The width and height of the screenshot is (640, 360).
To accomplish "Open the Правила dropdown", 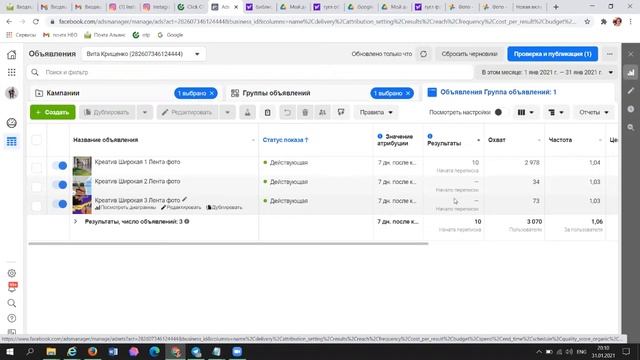I will (376, 112).
